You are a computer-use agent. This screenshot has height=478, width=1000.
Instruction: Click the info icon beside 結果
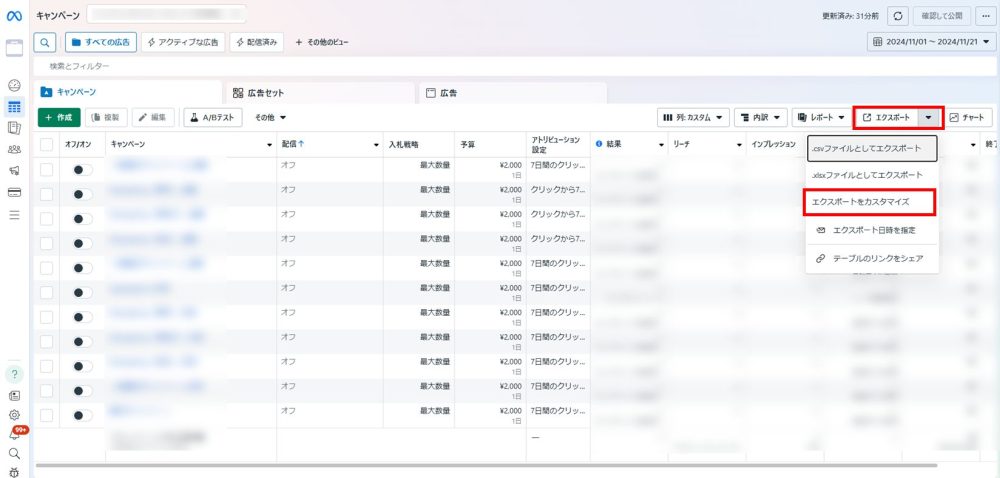pyautogui.click(x=599, y=145)
